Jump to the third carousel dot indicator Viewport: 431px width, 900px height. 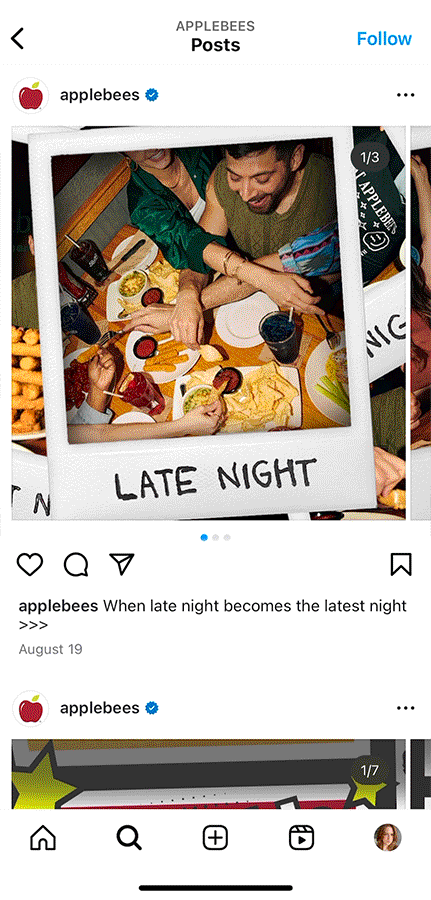[x=227, y=538]
